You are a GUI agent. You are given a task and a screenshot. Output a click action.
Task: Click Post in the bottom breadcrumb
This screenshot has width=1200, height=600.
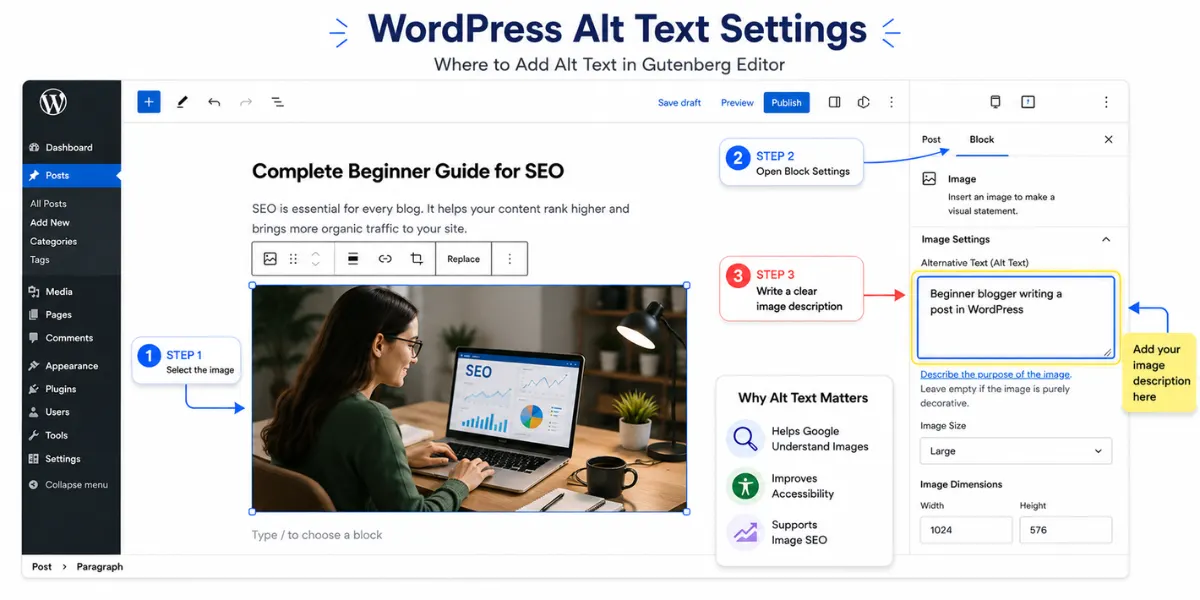42,567
